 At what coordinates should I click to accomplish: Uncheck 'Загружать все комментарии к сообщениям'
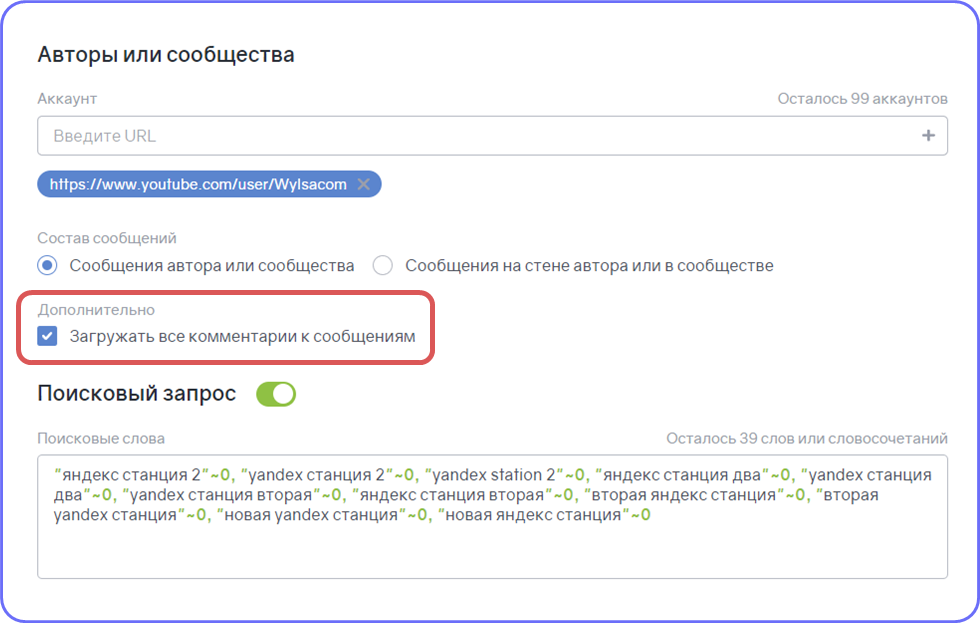(x=47, y=336)
